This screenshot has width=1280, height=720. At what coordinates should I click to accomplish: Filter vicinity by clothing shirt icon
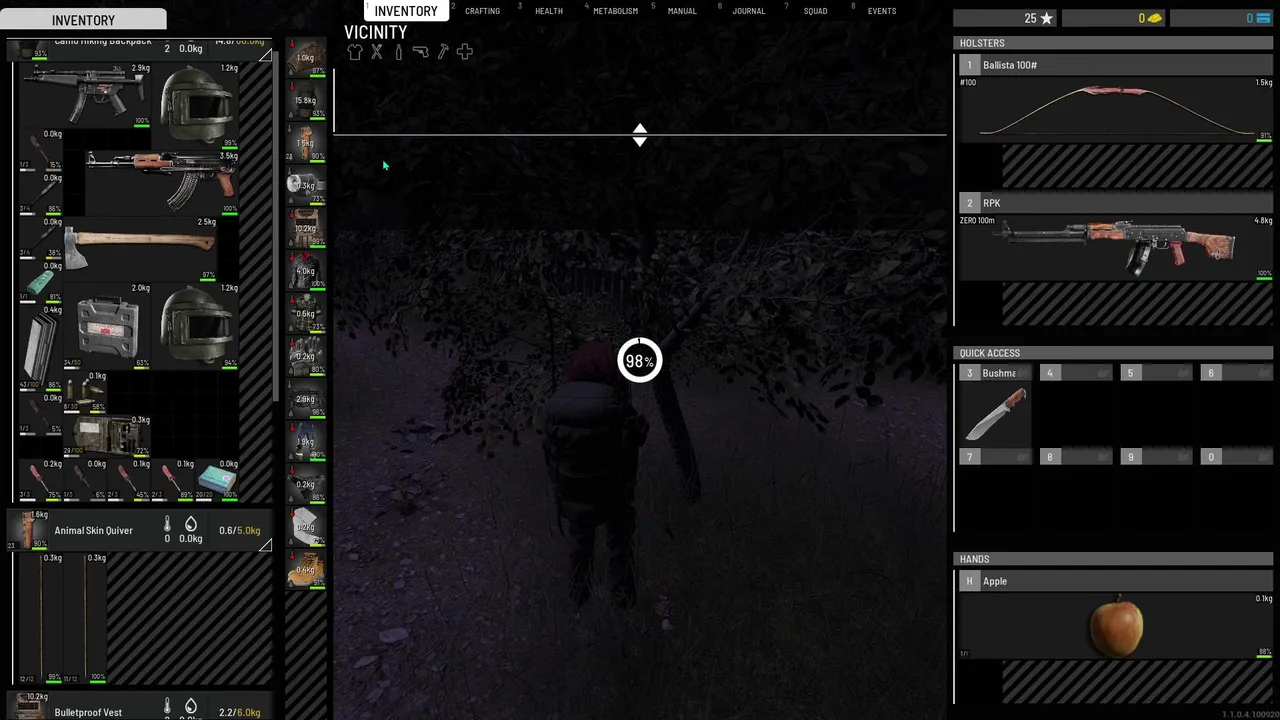tap(355, 52)
